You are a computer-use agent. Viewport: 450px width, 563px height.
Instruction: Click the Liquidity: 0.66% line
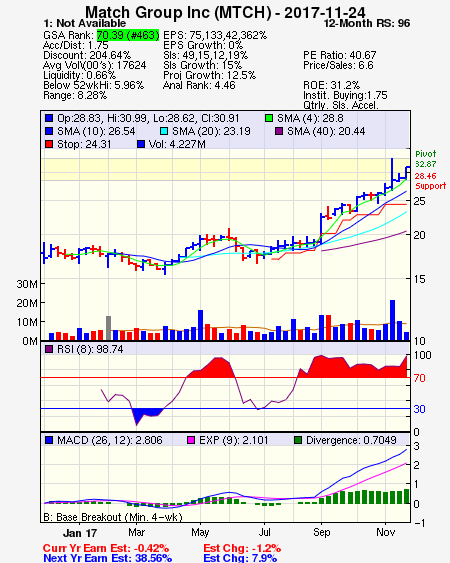coord(79,75)
